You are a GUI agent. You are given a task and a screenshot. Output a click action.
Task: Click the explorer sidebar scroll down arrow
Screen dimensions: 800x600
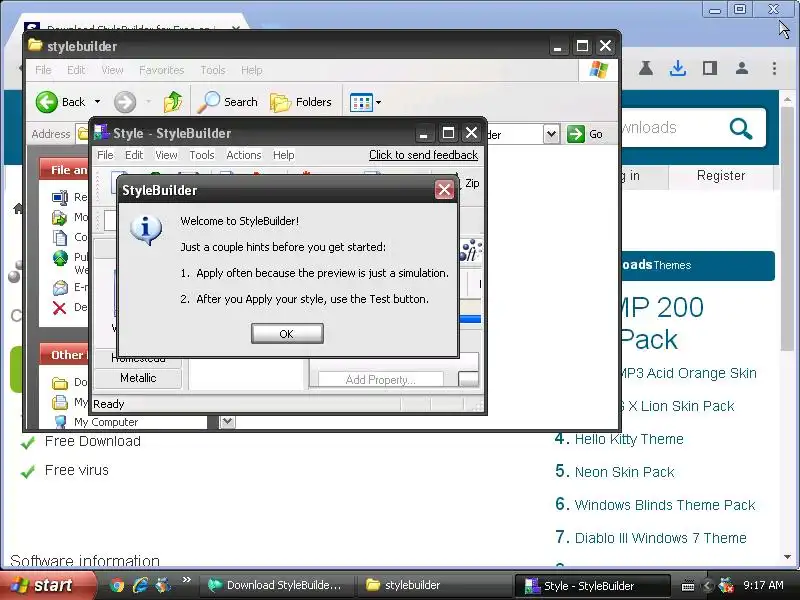228,422
